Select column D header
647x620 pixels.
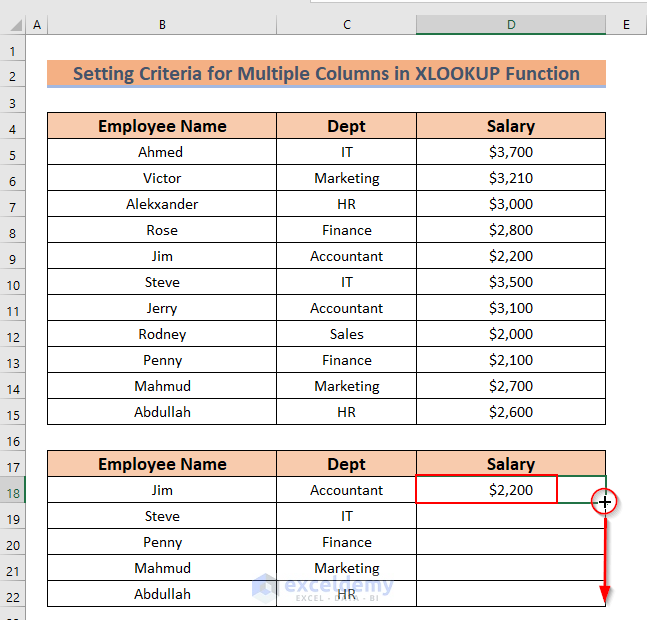coord(511,25)
